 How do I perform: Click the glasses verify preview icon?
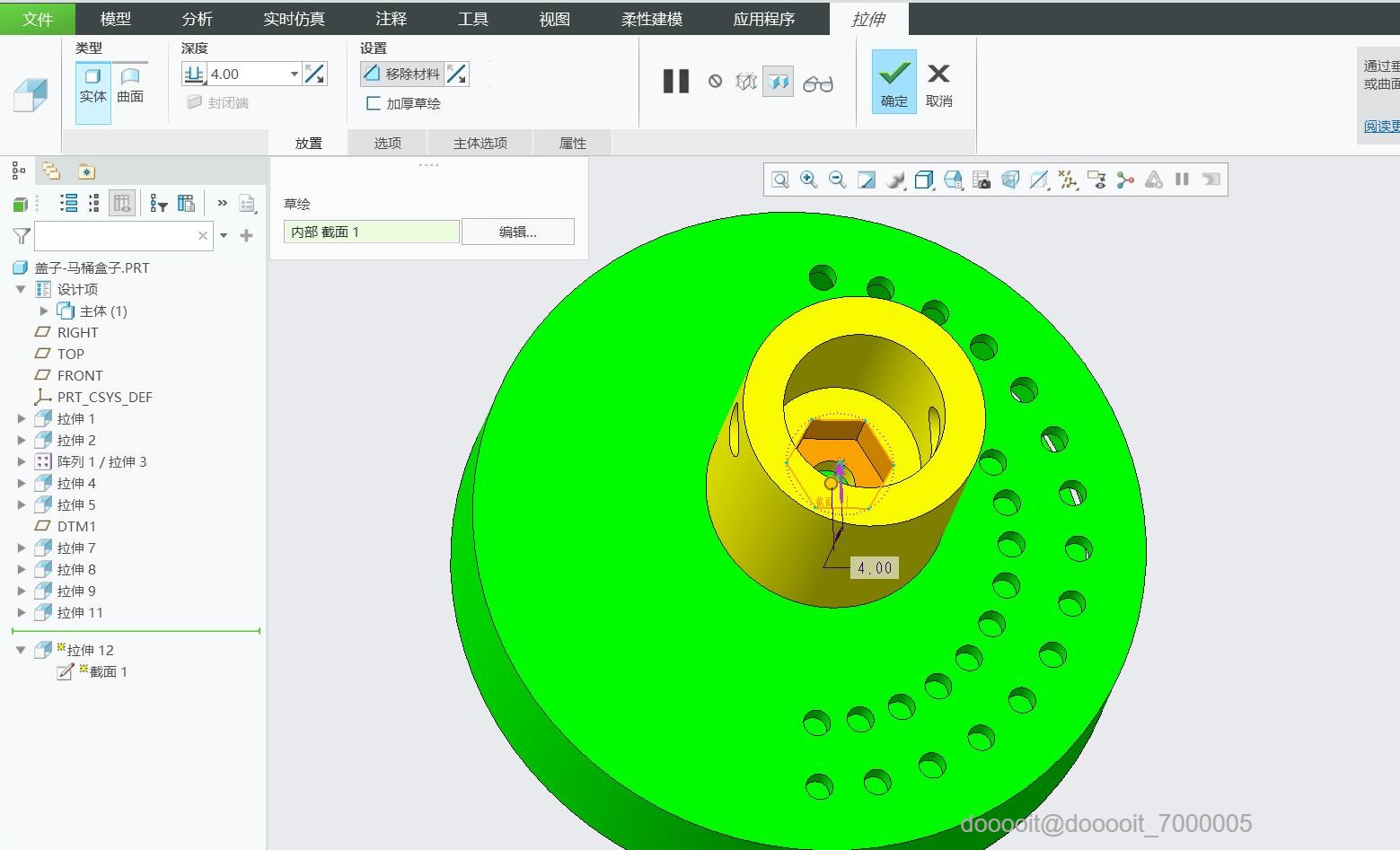click(817, 83)
